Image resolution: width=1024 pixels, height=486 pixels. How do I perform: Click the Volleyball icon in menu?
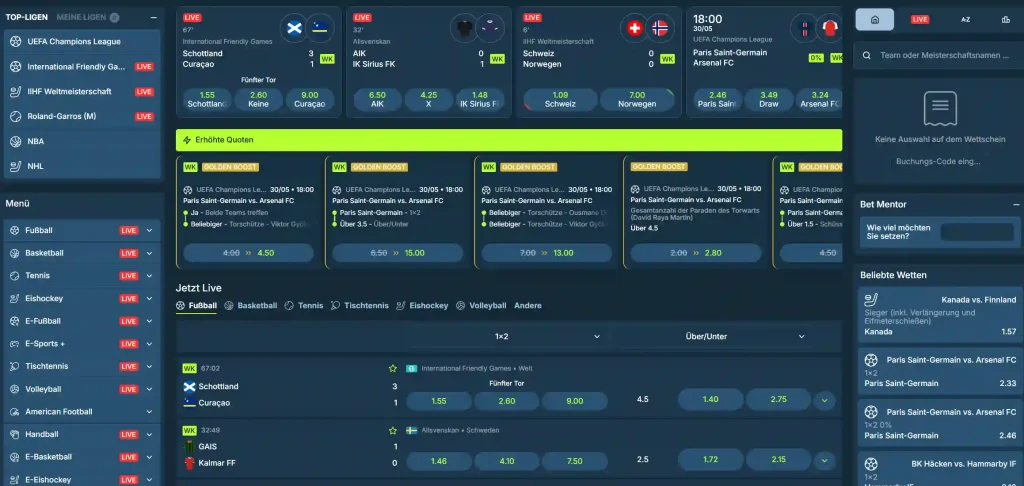[x=15, y=389]
